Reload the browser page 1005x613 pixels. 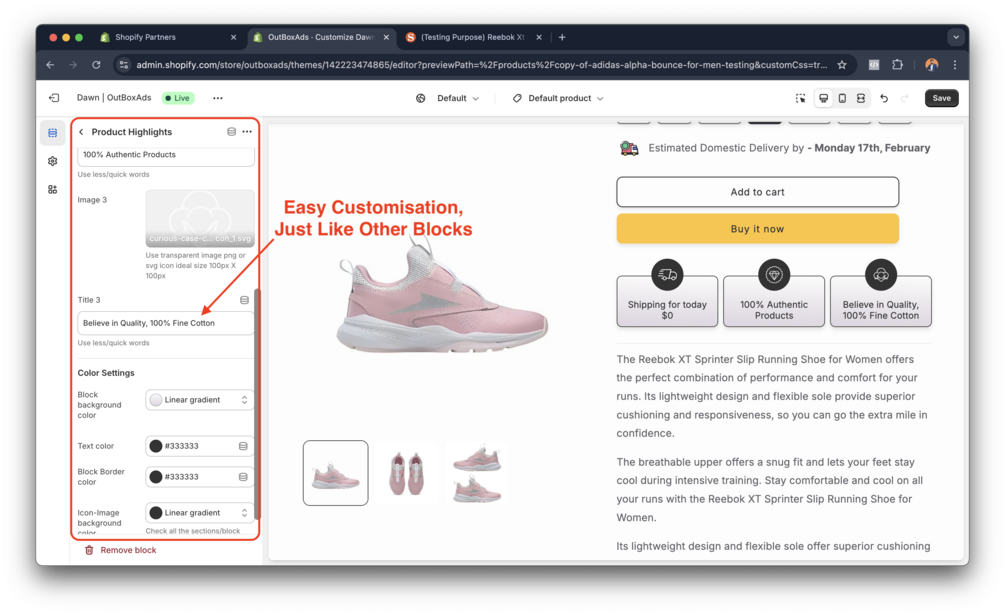(x=96, y=65)
